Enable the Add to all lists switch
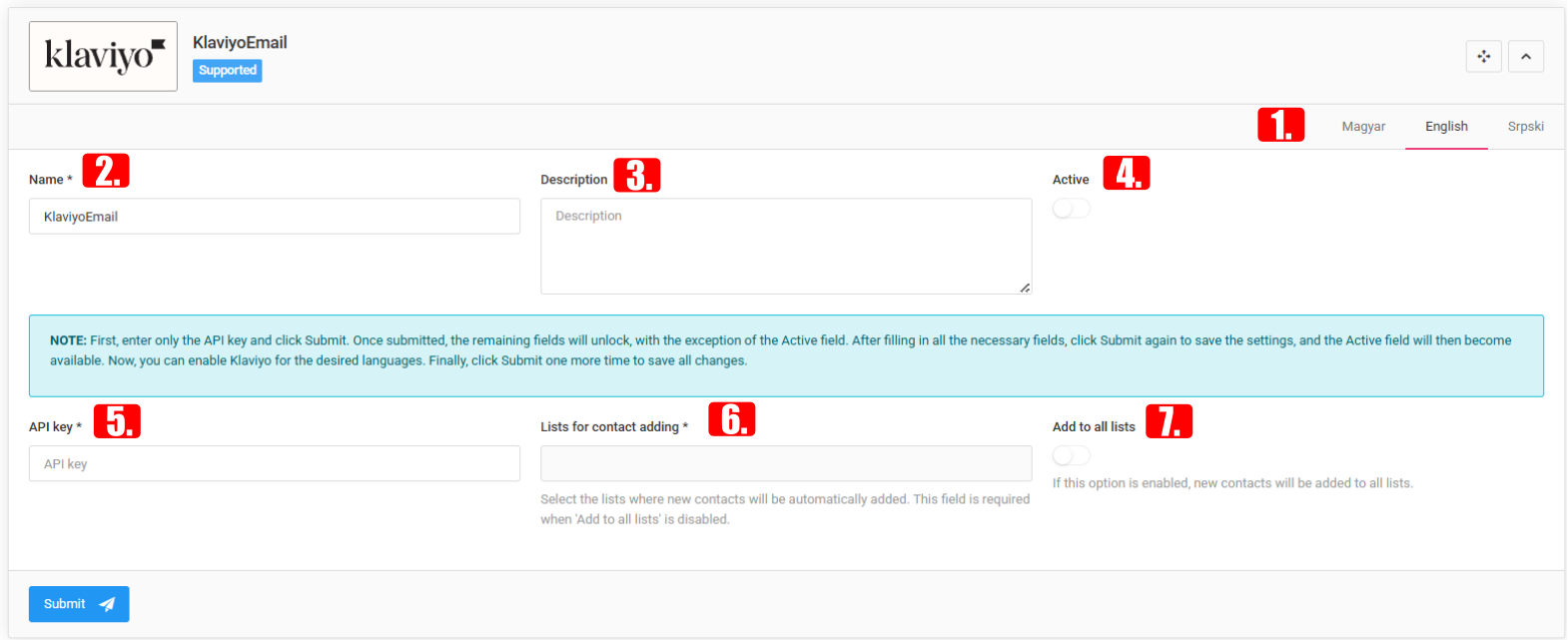 [x=1072, y=455]
